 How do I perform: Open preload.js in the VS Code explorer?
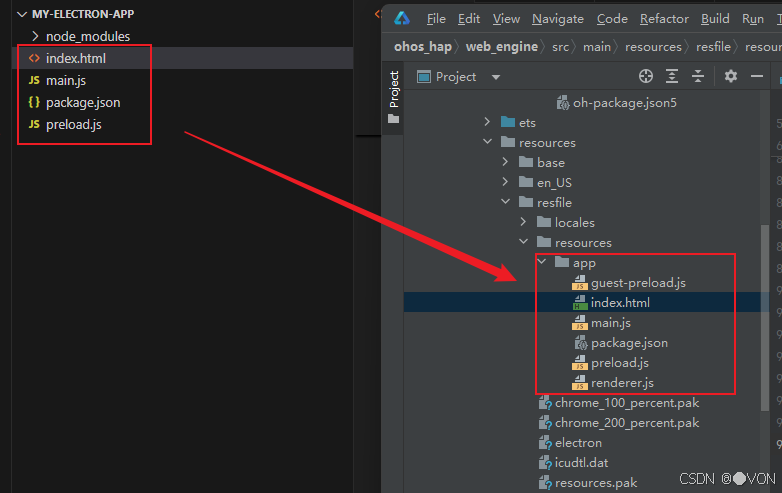point(73,125)
